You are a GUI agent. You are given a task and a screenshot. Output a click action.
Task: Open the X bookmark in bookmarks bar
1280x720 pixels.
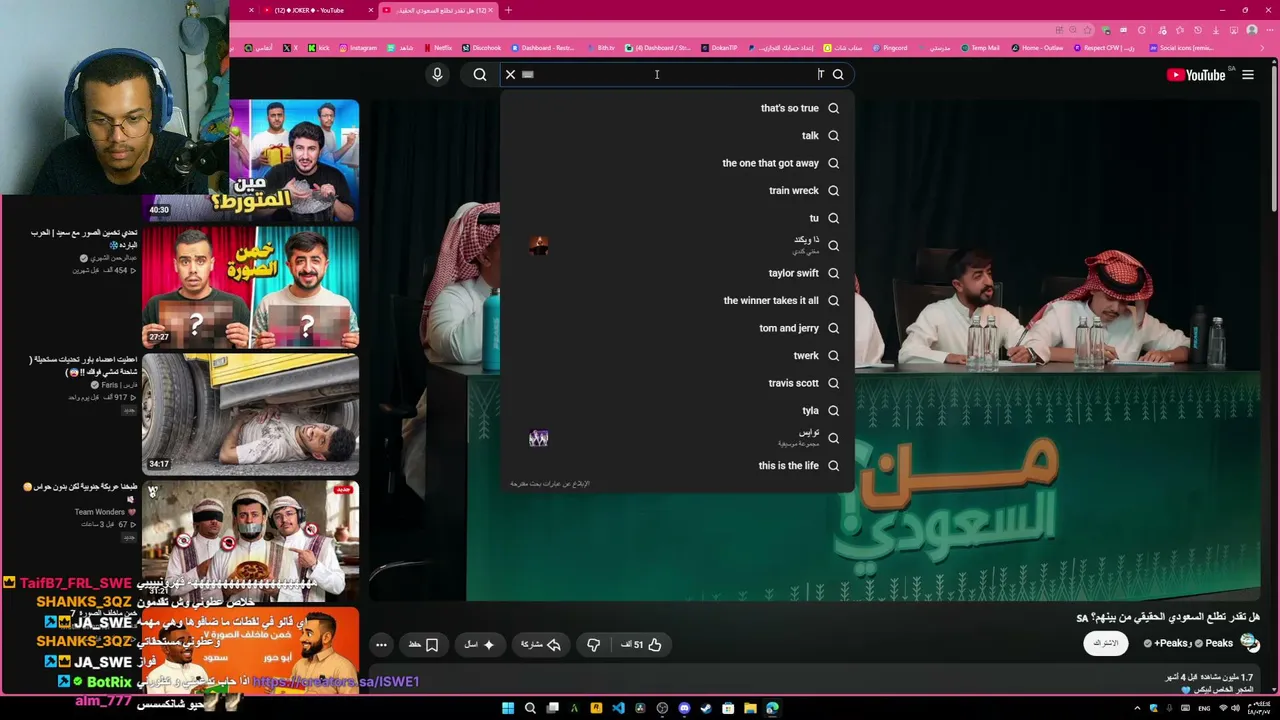click(290, 48)
